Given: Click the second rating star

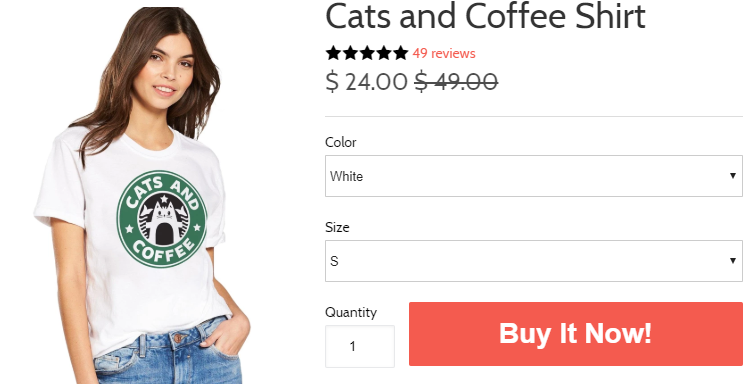Looking at the screenshot, I should (x=350, y=53).
